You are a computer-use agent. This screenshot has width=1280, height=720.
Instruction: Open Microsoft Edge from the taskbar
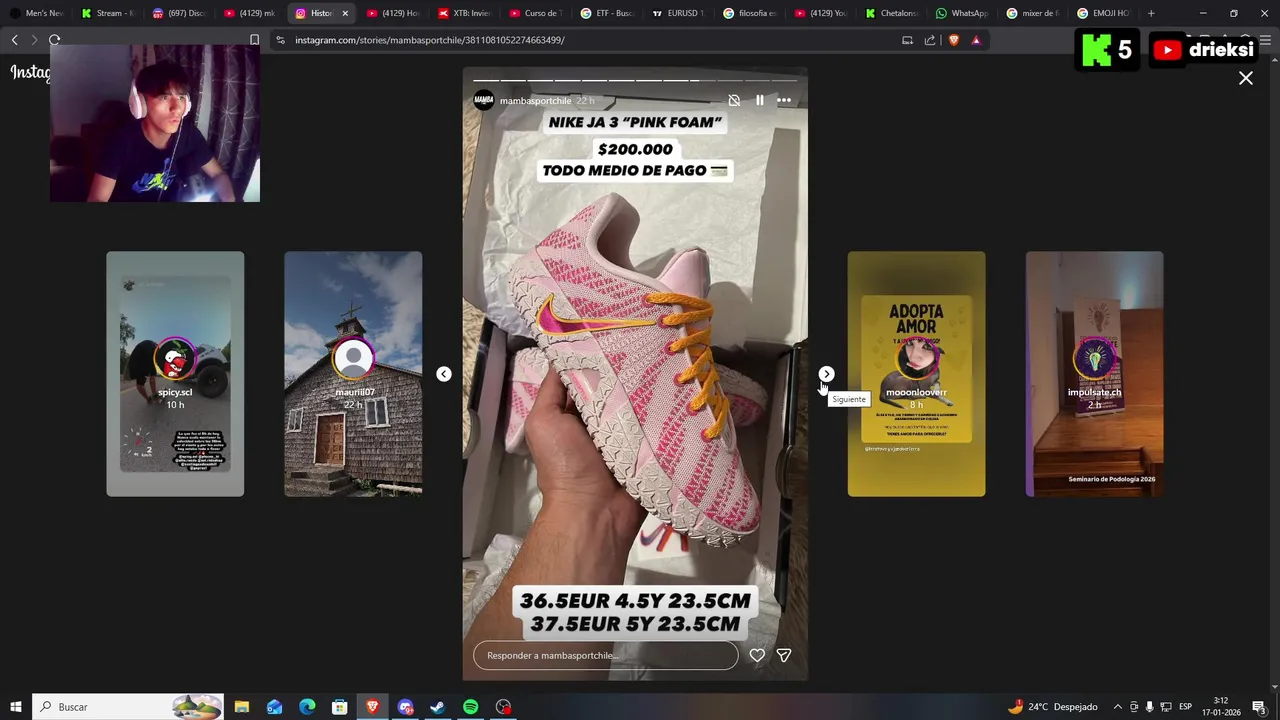point(307,707)
